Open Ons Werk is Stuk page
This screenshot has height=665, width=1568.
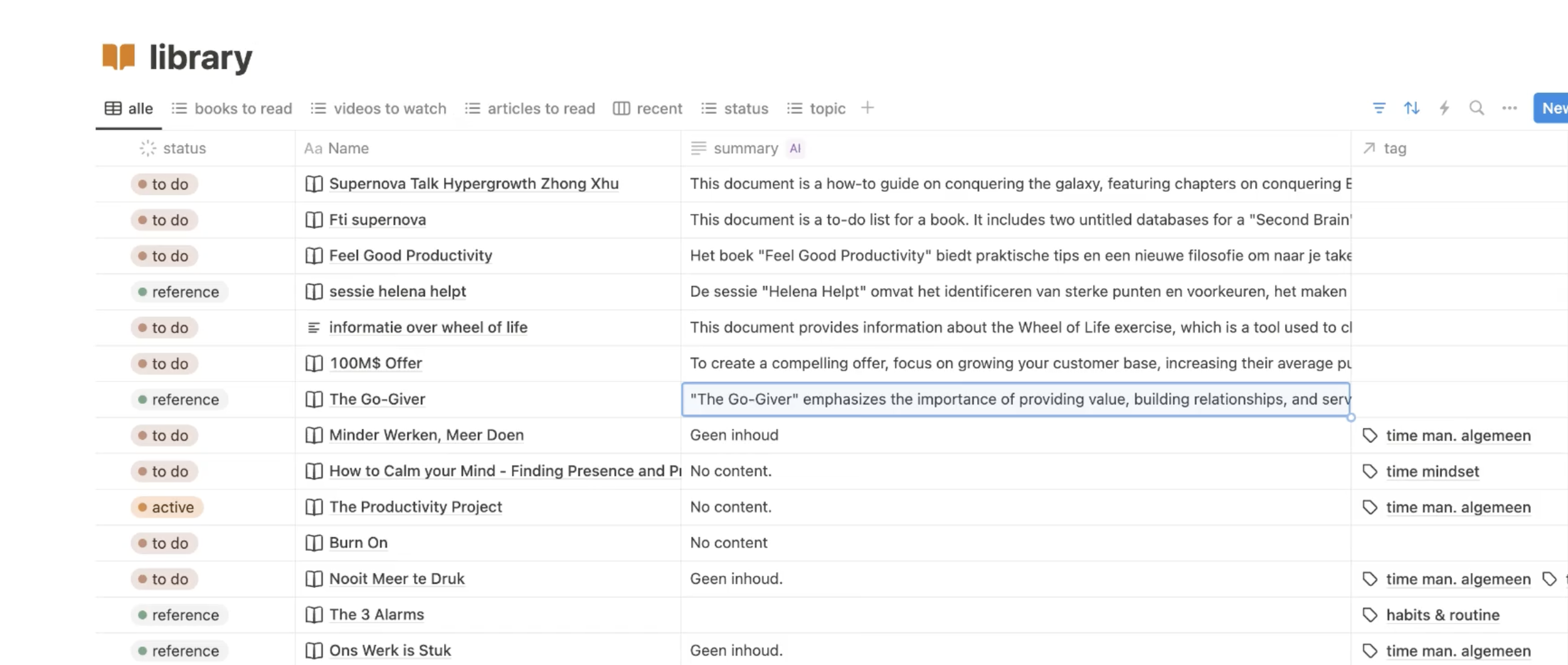pyautogui.click(x=389, y=651)
